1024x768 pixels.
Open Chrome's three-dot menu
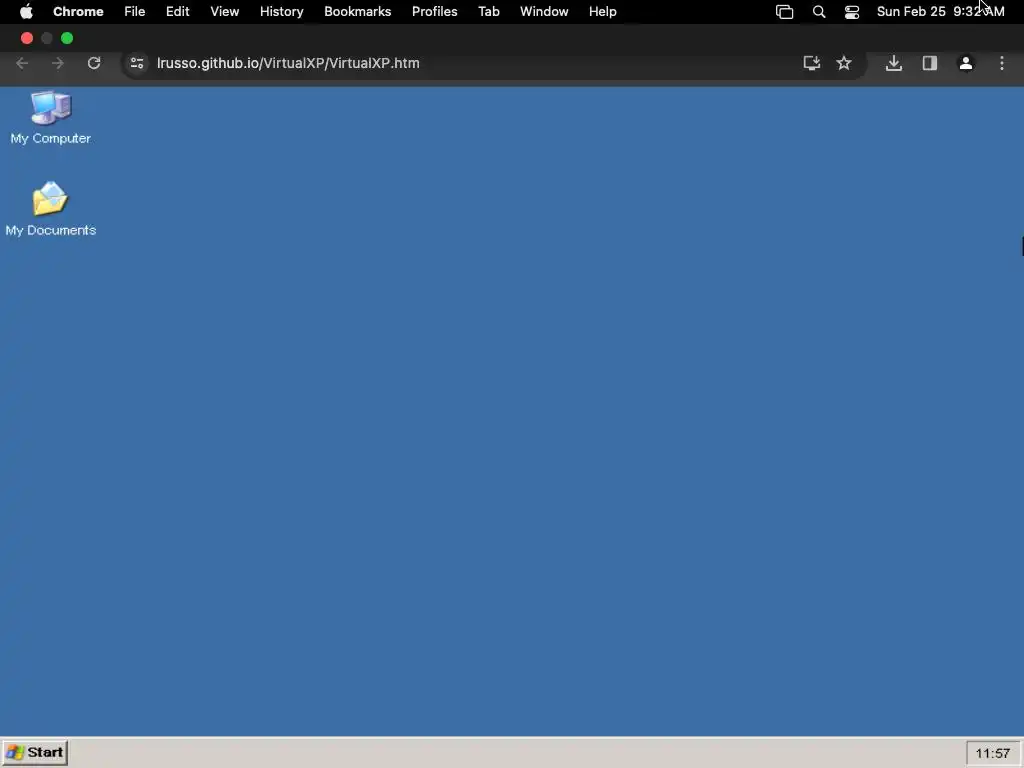tap(1002, 63)
